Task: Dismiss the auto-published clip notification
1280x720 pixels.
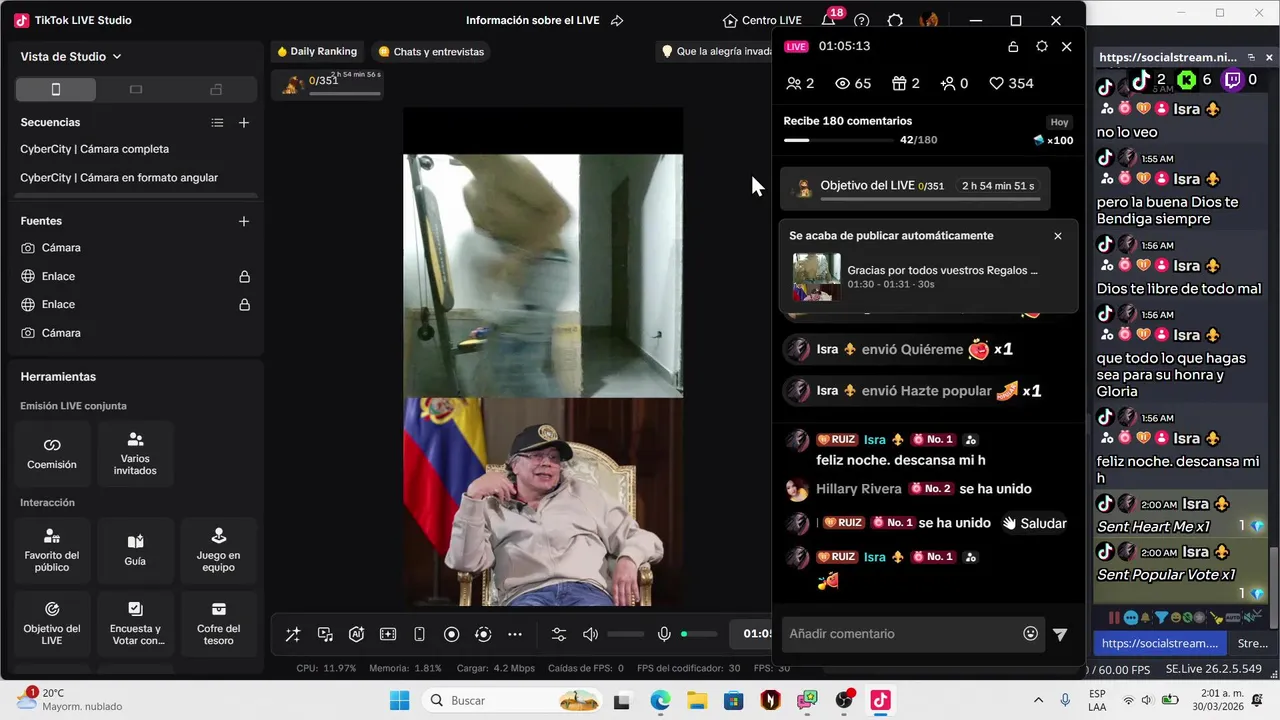Action: click(x=1058, y=236)
